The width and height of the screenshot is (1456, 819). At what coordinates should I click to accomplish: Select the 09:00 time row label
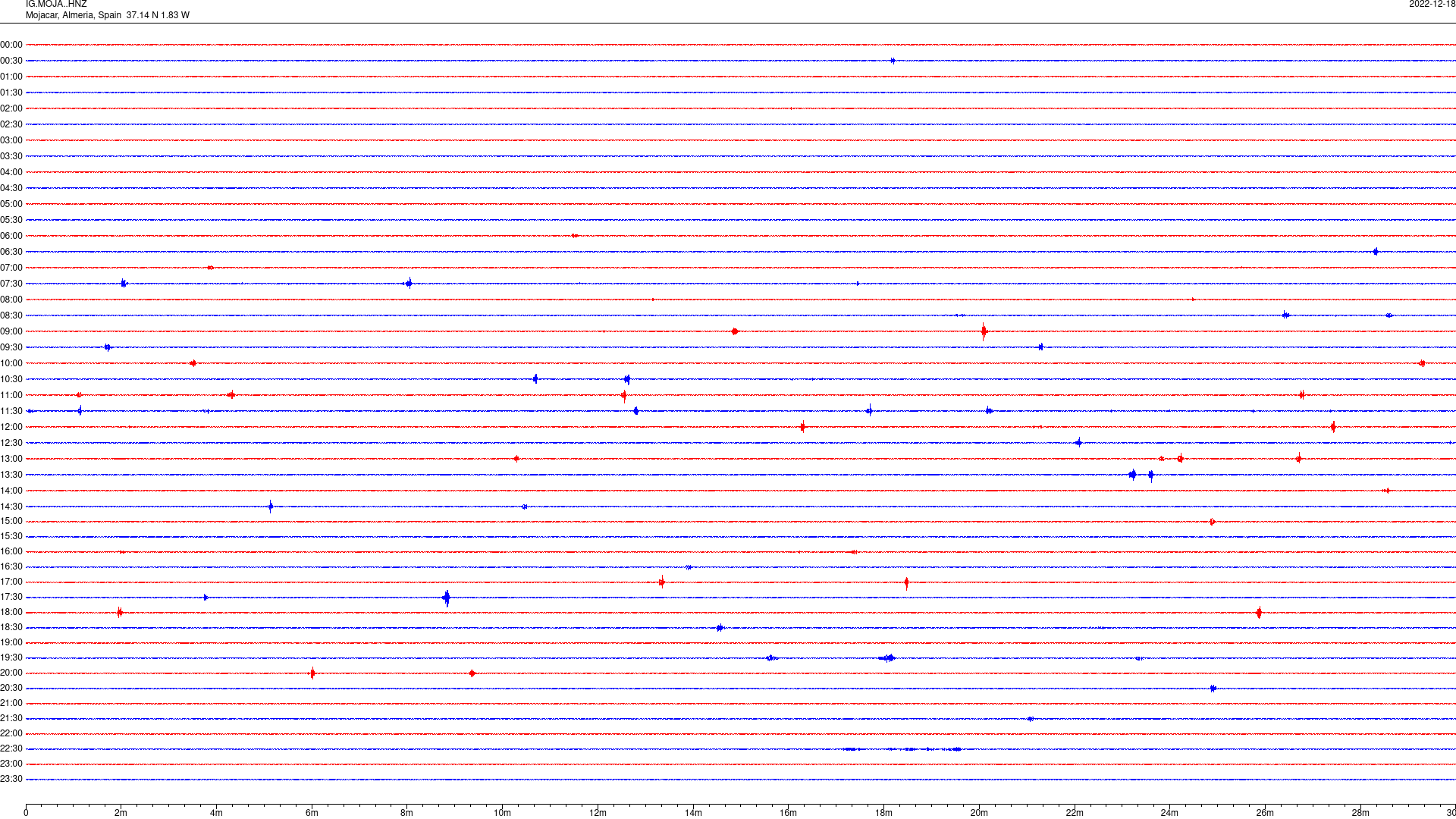[11, 331]
